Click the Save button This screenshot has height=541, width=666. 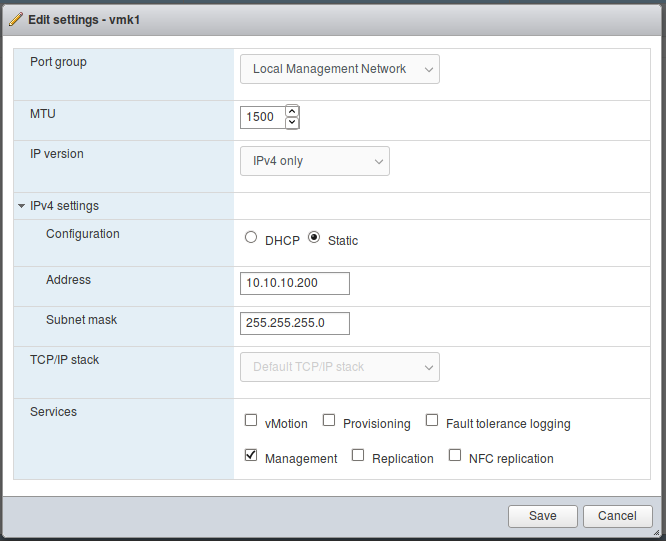543,516
